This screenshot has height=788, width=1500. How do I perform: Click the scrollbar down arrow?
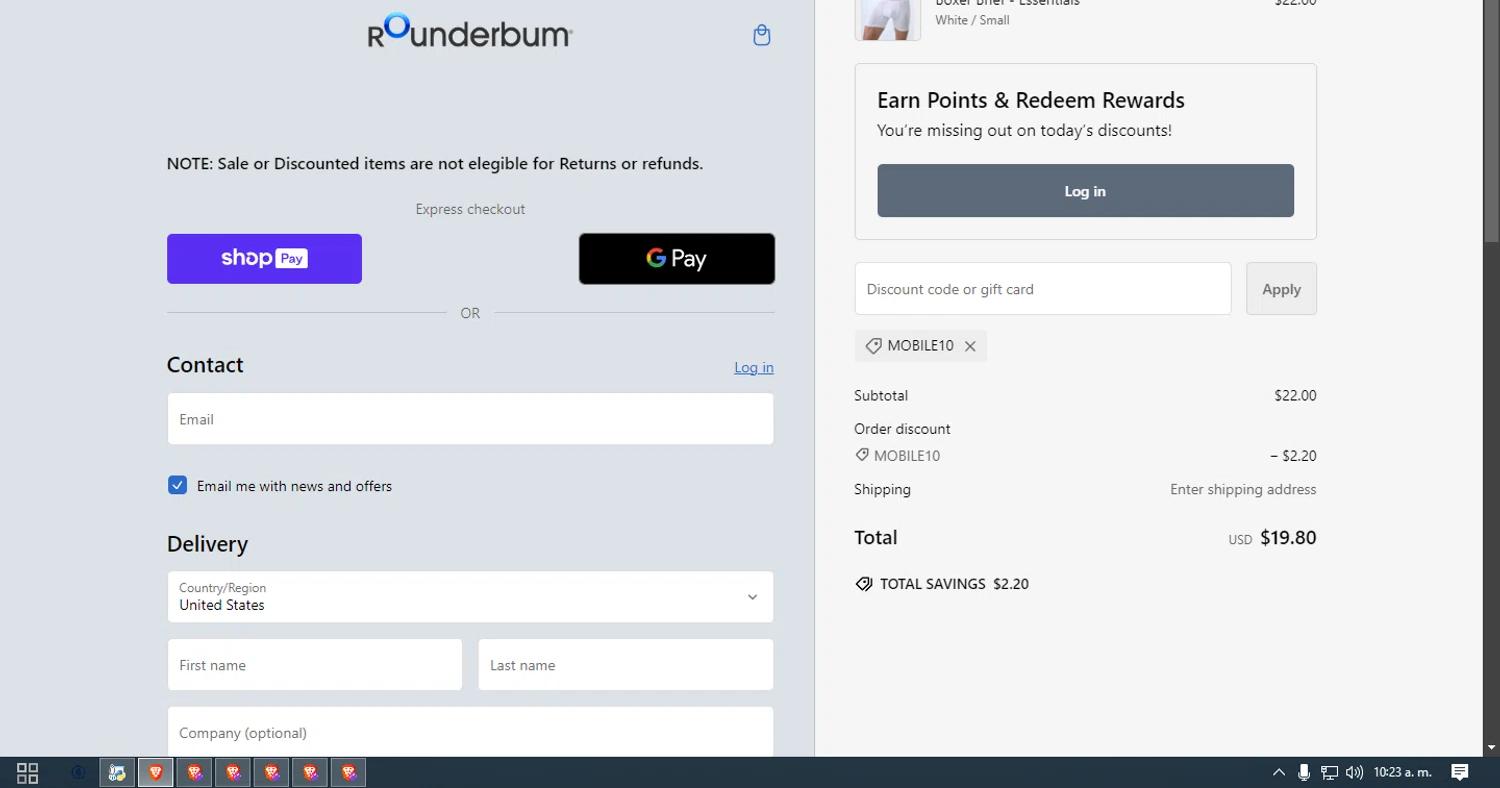(x=1491, y=748)
